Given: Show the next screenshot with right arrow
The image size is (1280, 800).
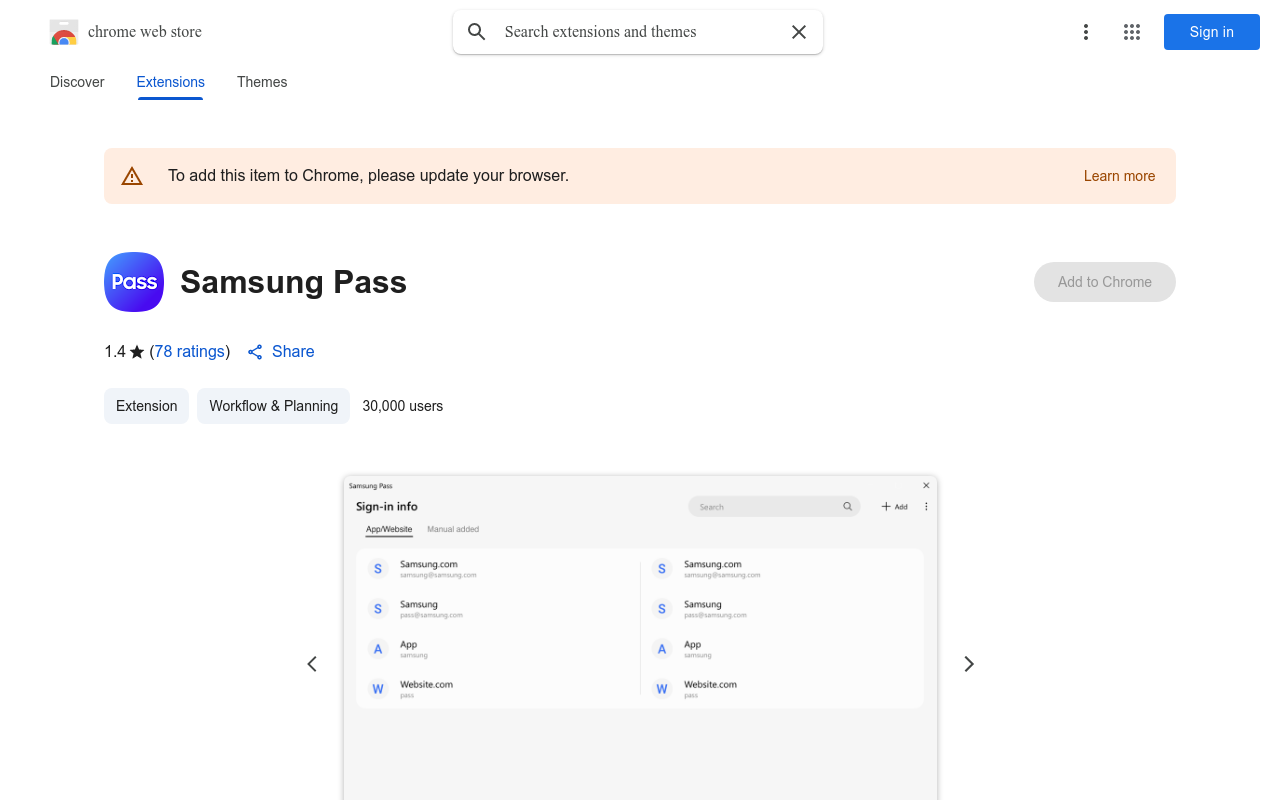Looking at the screenshot, I should coord(968,663).
